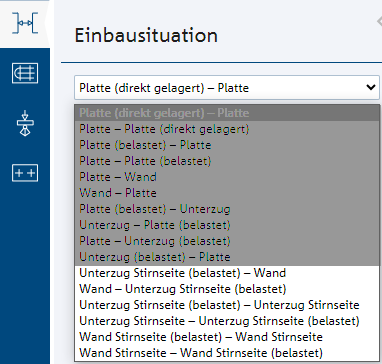The width and height of the screenshot is (382, 364).
Task: Select Platte (belastet) – Platte option
Action: [x=227, y=145]
